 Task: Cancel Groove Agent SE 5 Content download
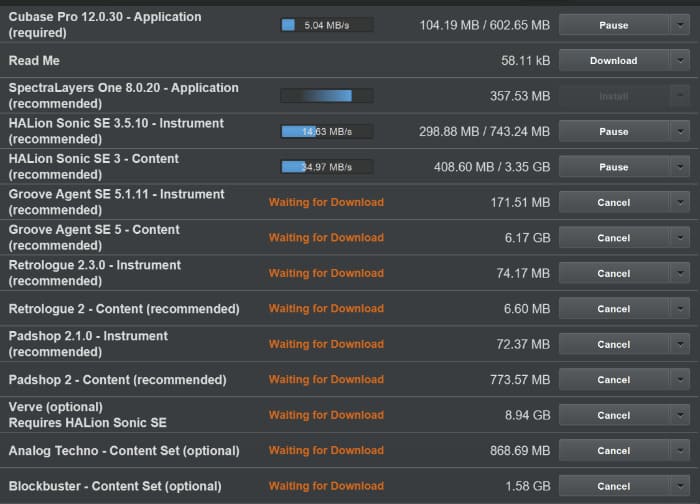point(614,238)
